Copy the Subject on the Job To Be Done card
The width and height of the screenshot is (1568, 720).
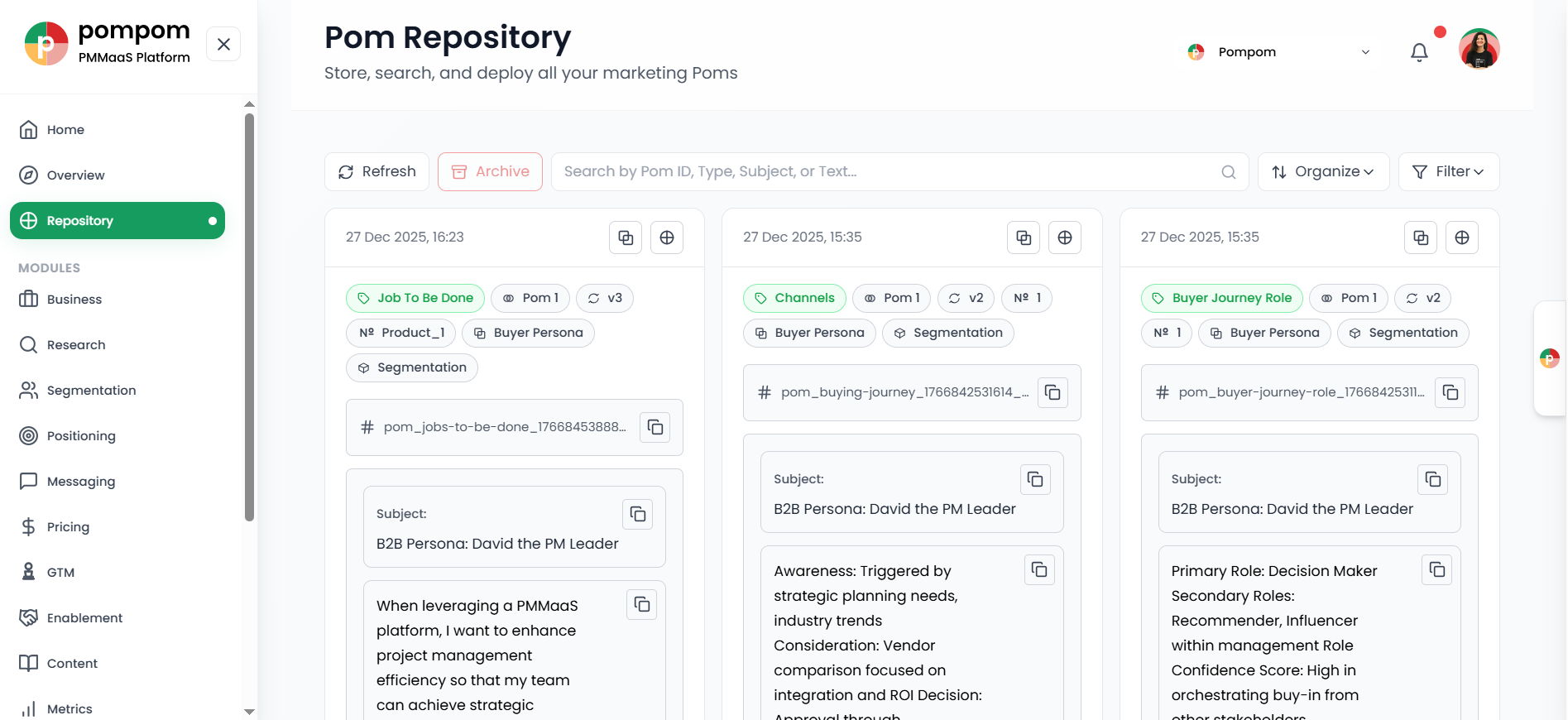pyautogui.click(x=638, y=514)
